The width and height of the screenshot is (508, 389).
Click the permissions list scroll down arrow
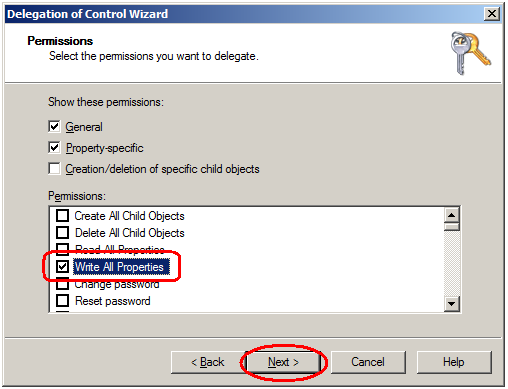(x=452, y=304)
